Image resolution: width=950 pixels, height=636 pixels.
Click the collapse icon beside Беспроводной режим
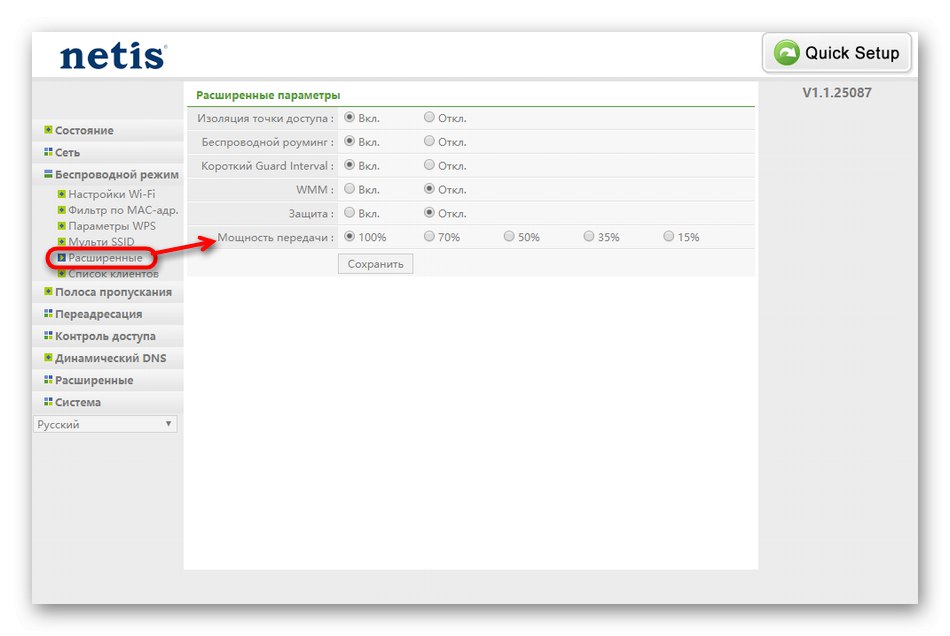coord(48,174)
